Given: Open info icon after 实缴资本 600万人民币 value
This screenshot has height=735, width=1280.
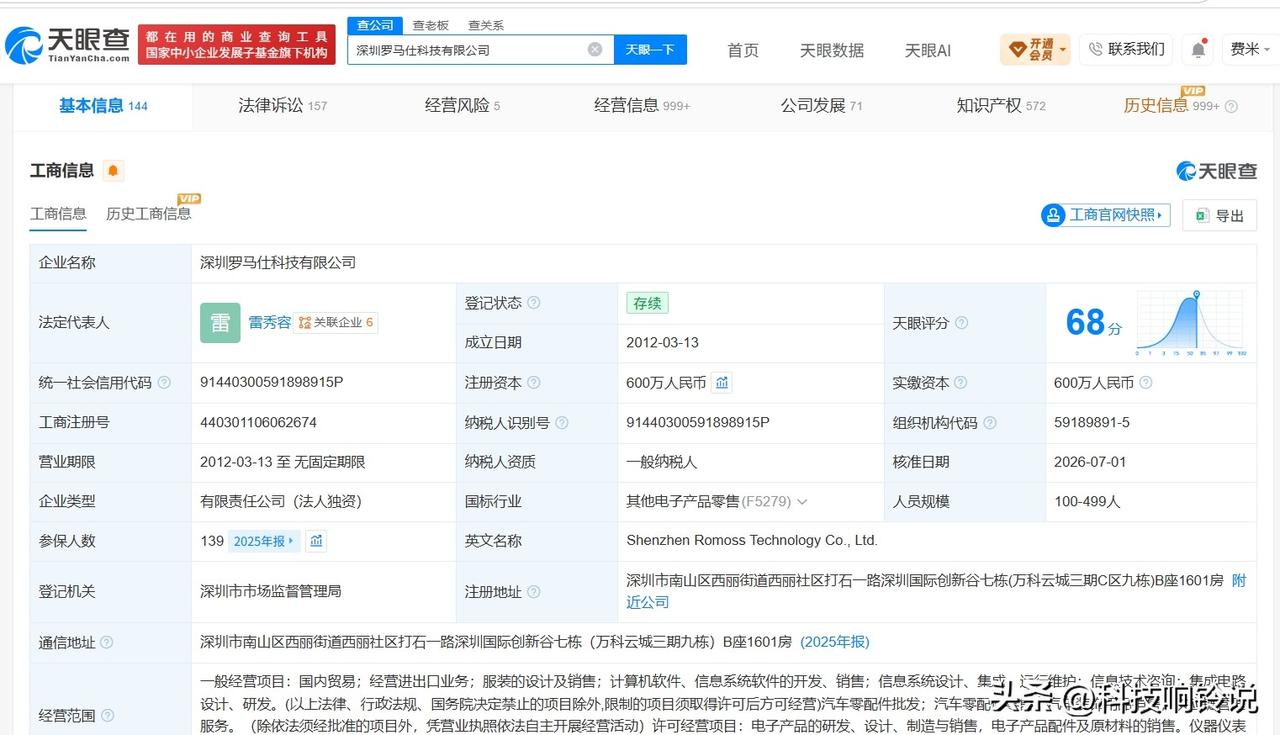Looking at the screenshot, I should (x=1146, y=383).
